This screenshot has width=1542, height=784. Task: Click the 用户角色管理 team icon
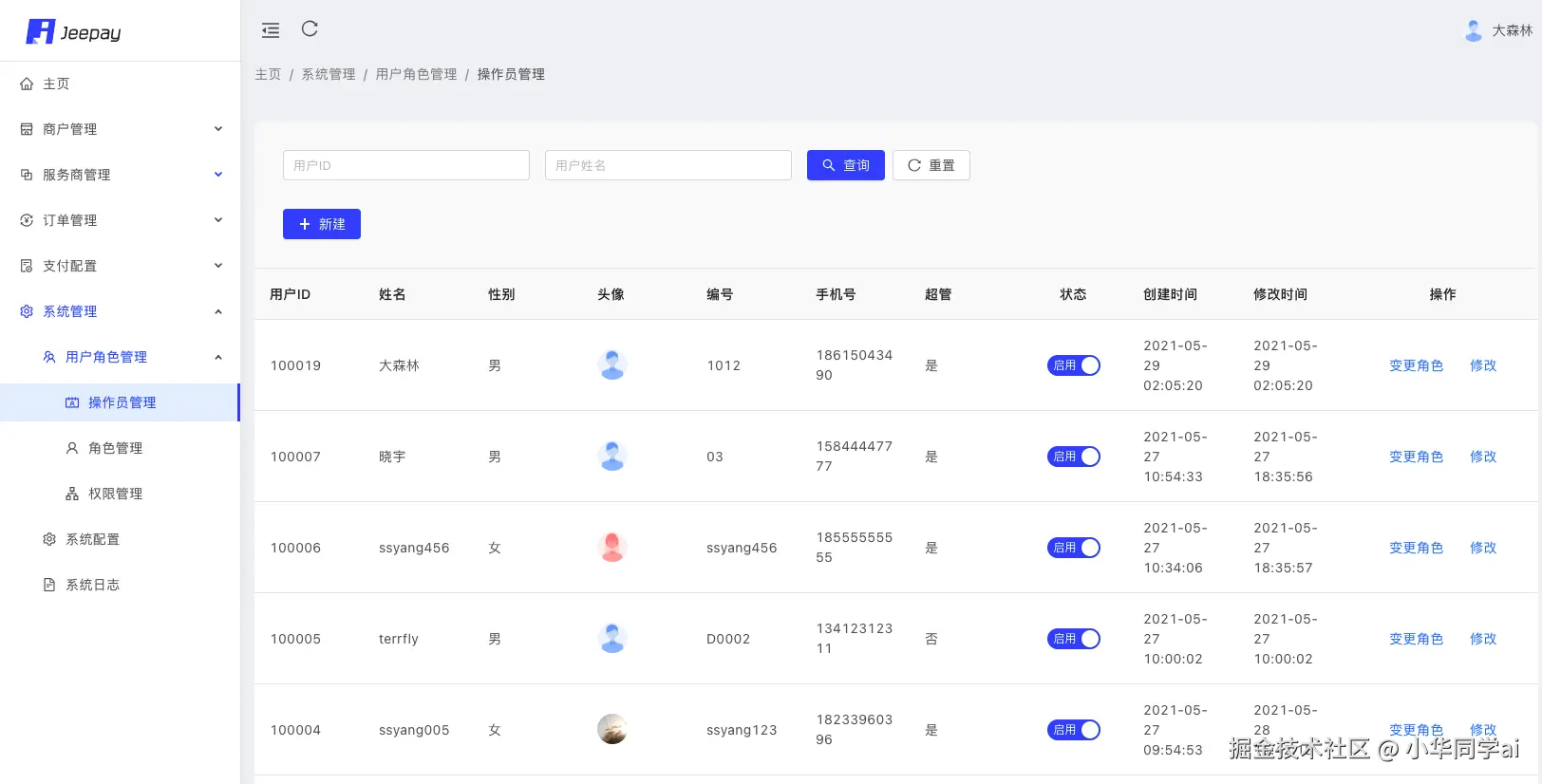pos(49,357)
